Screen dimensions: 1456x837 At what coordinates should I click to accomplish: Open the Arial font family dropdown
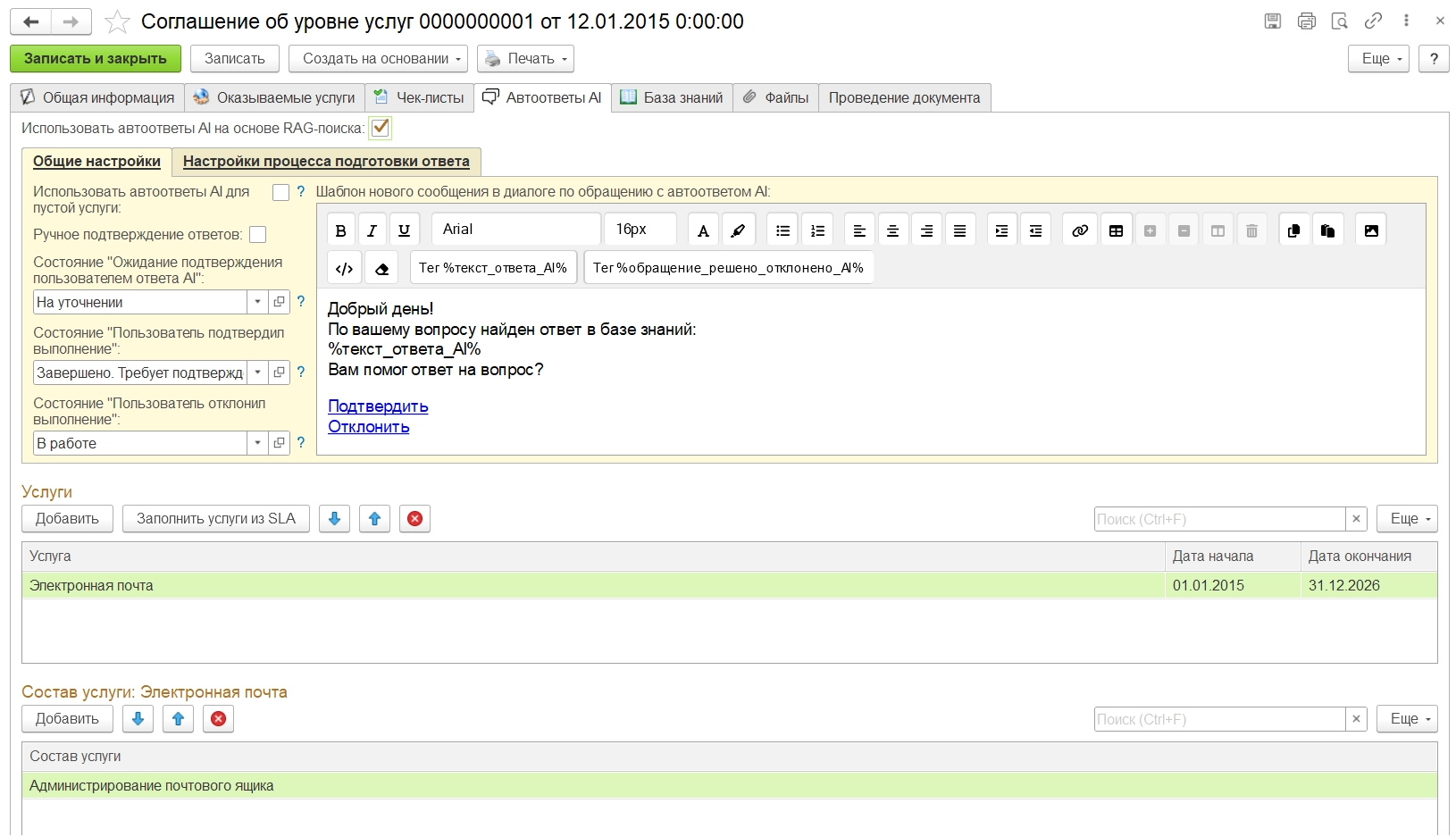pos(515,230)
